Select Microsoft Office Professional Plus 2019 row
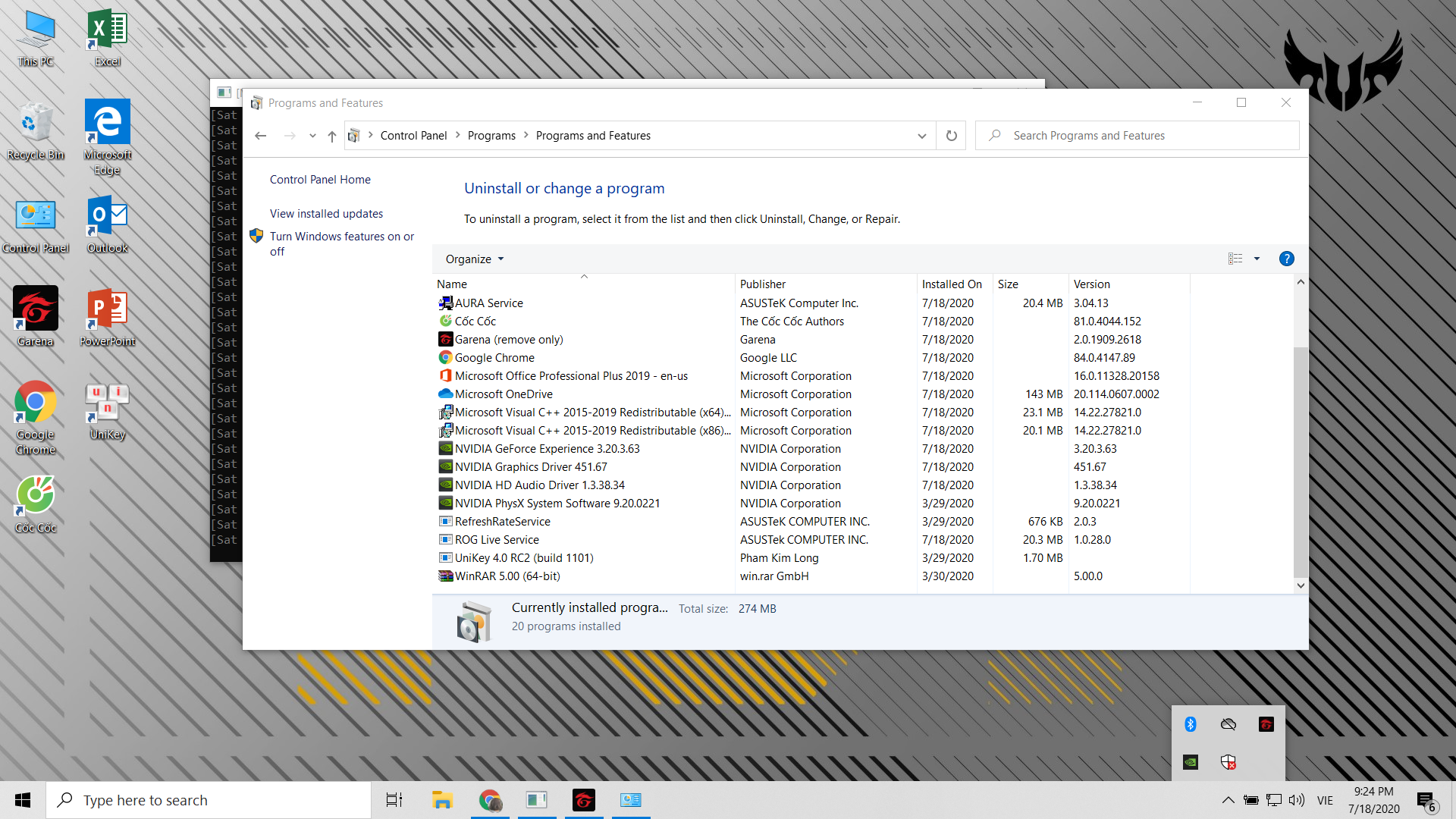This screenshot has width=1456, height=819. click(811, 376)
